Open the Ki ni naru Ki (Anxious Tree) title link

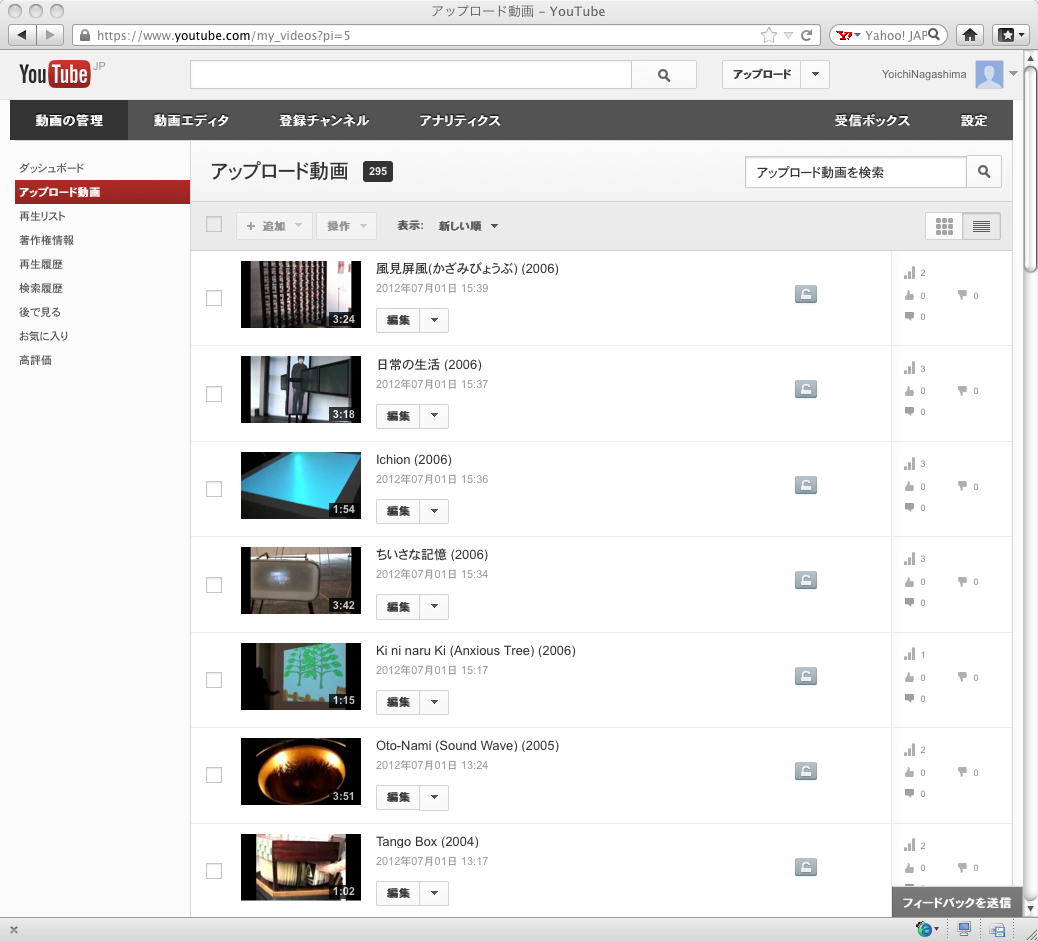475,650
